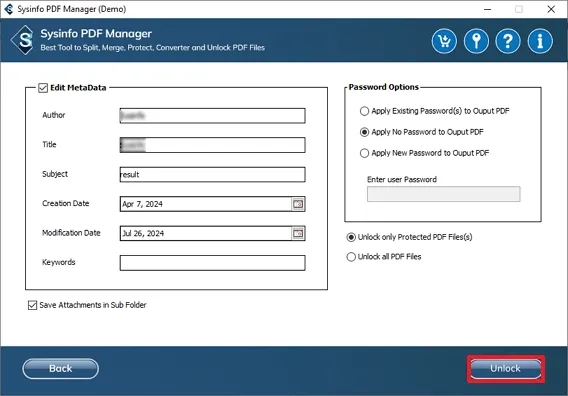The width and height of the screenshot is (568, 396).
Task: Open help via question mark icon
Action: [508, 41]
